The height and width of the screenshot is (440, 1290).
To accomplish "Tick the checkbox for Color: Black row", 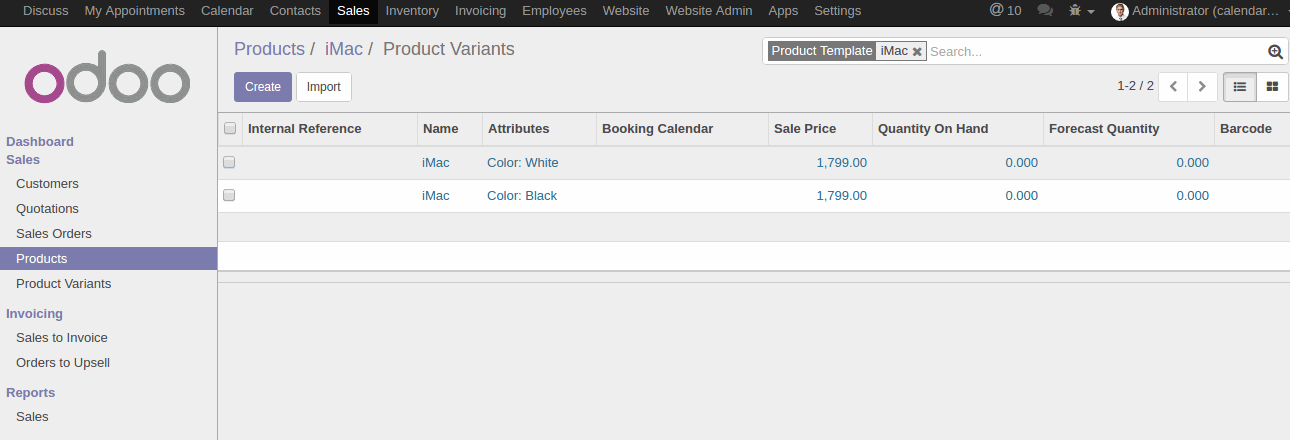I will [x=229, y=195].
